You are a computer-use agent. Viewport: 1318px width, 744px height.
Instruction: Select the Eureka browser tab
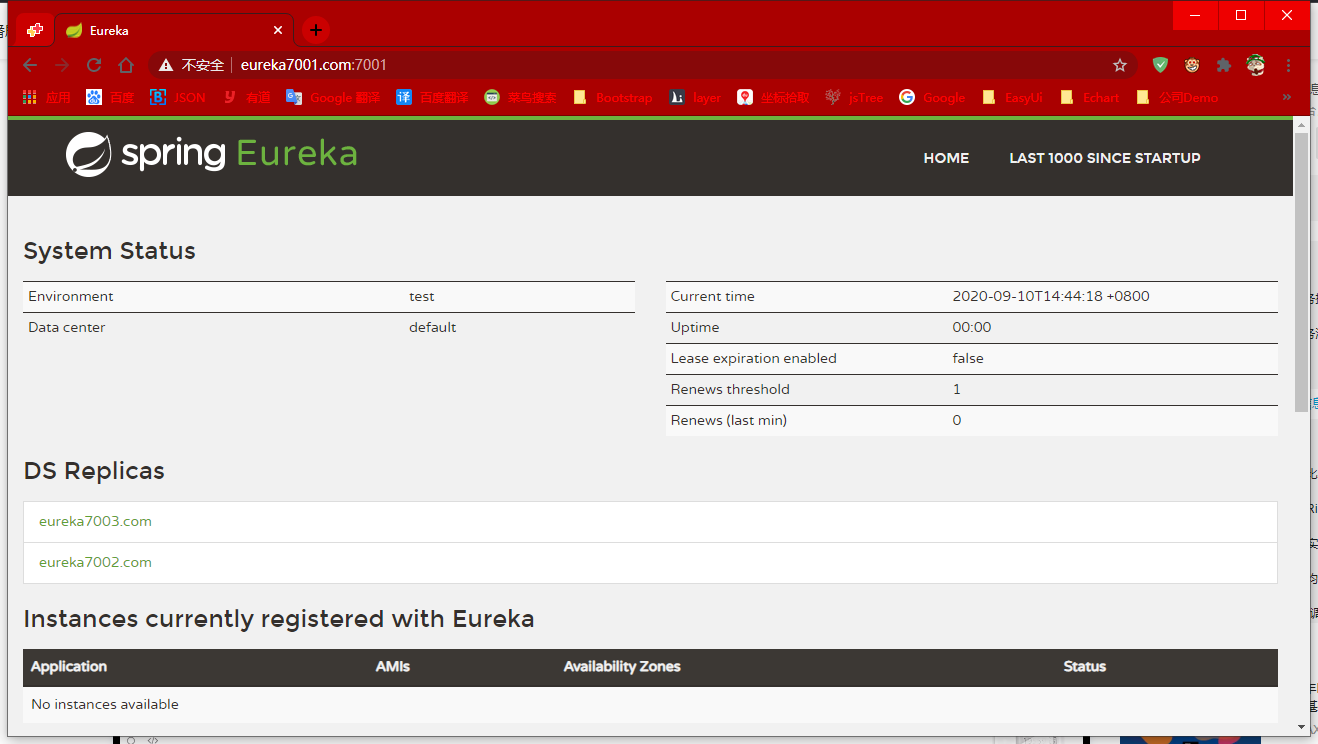(x=170, y=30)
